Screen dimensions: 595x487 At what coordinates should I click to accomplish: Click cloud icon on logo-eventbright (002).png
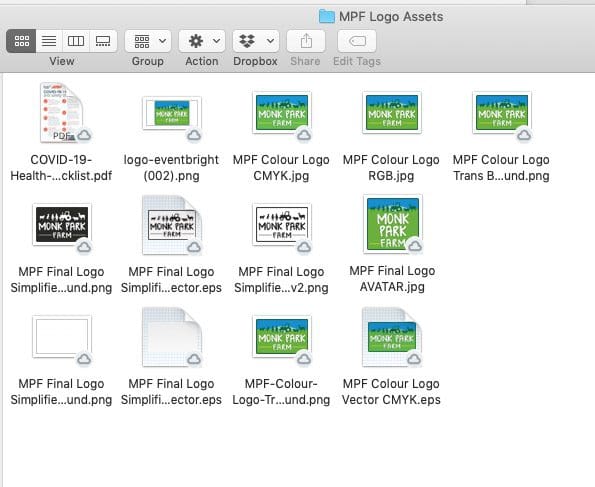coord(194,135)
